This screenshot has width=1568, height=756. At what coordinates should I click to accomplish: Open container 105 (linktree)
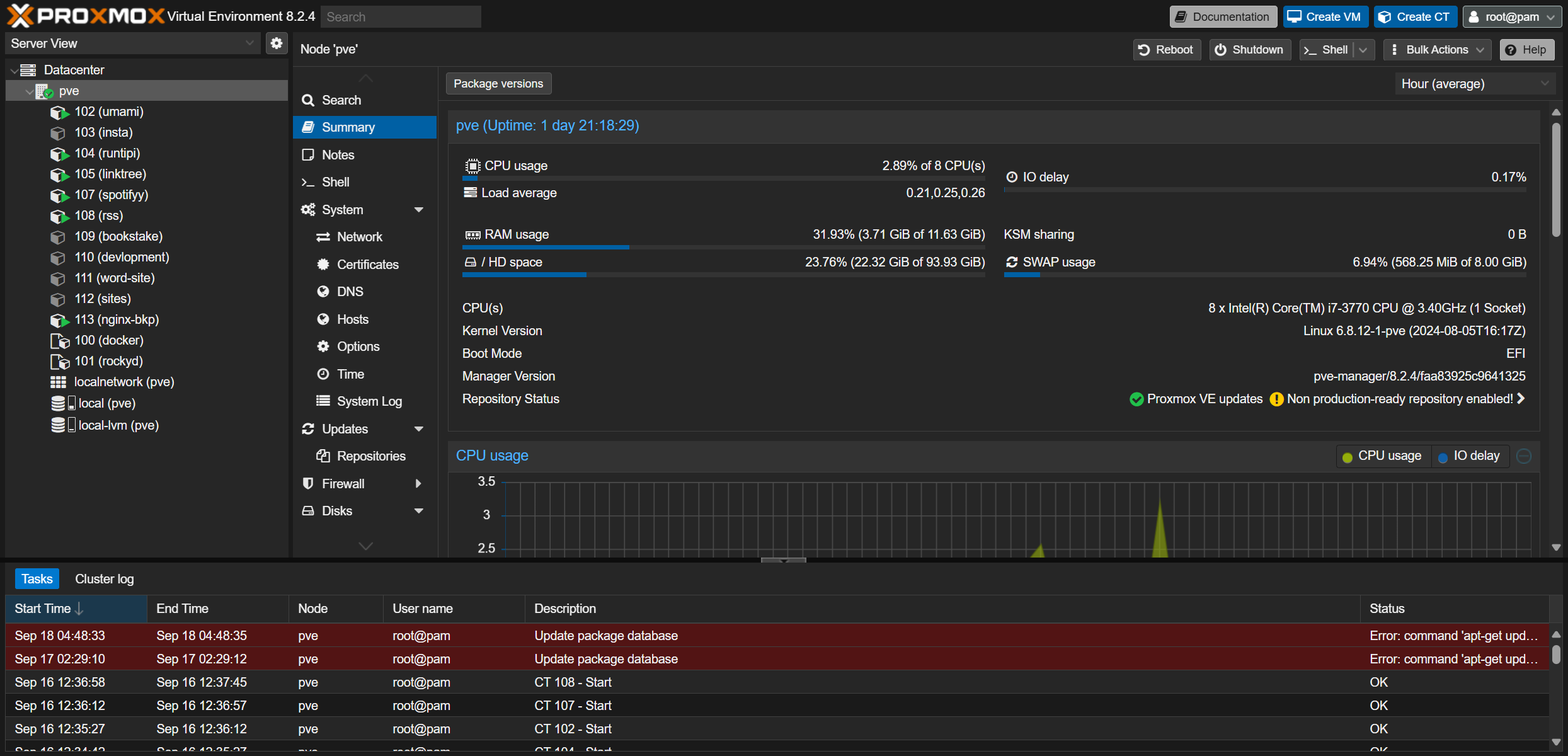click(110, 174)
